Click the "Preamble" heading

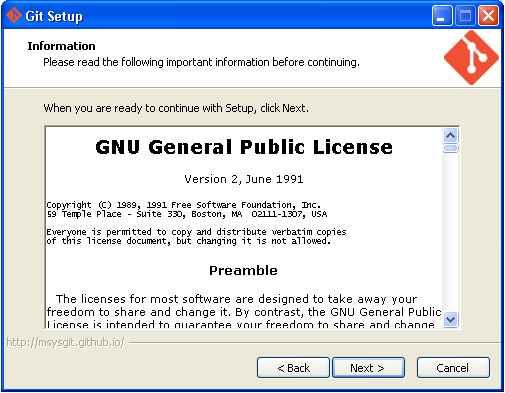[243, 270]
